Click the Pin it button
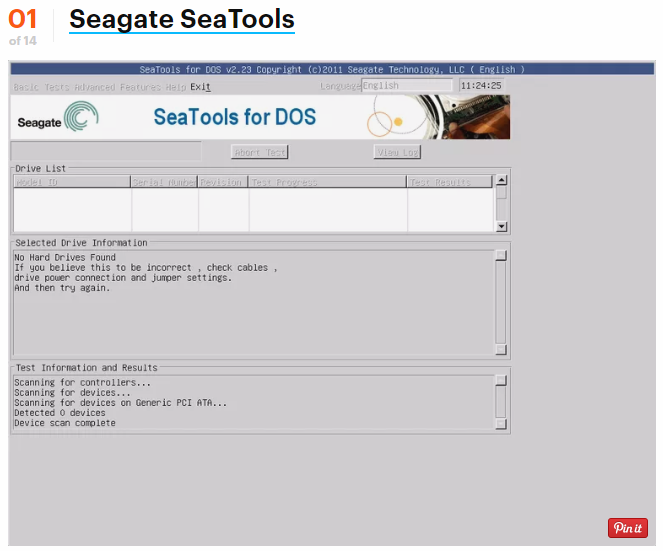This screenshot has height=551, width=663. click(x=628, y=528)
